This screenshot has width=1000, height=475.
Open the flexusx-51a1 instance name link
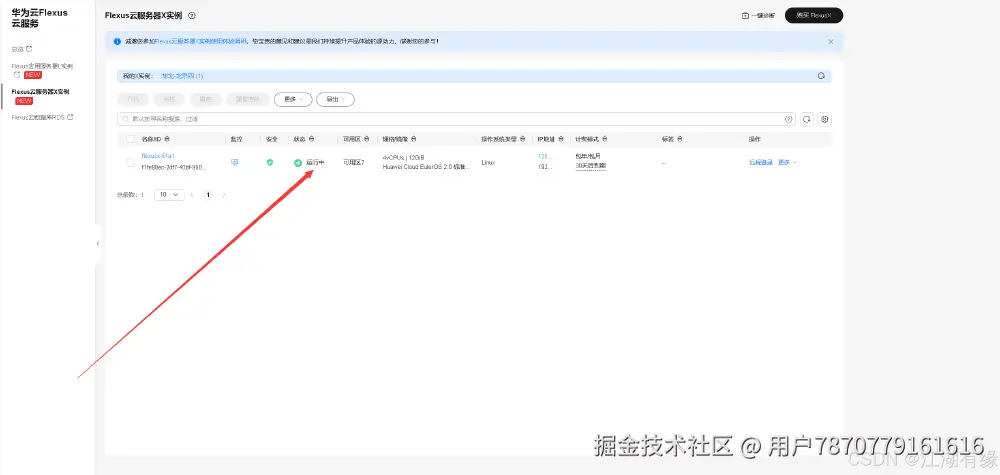click(x=158, y=156)
